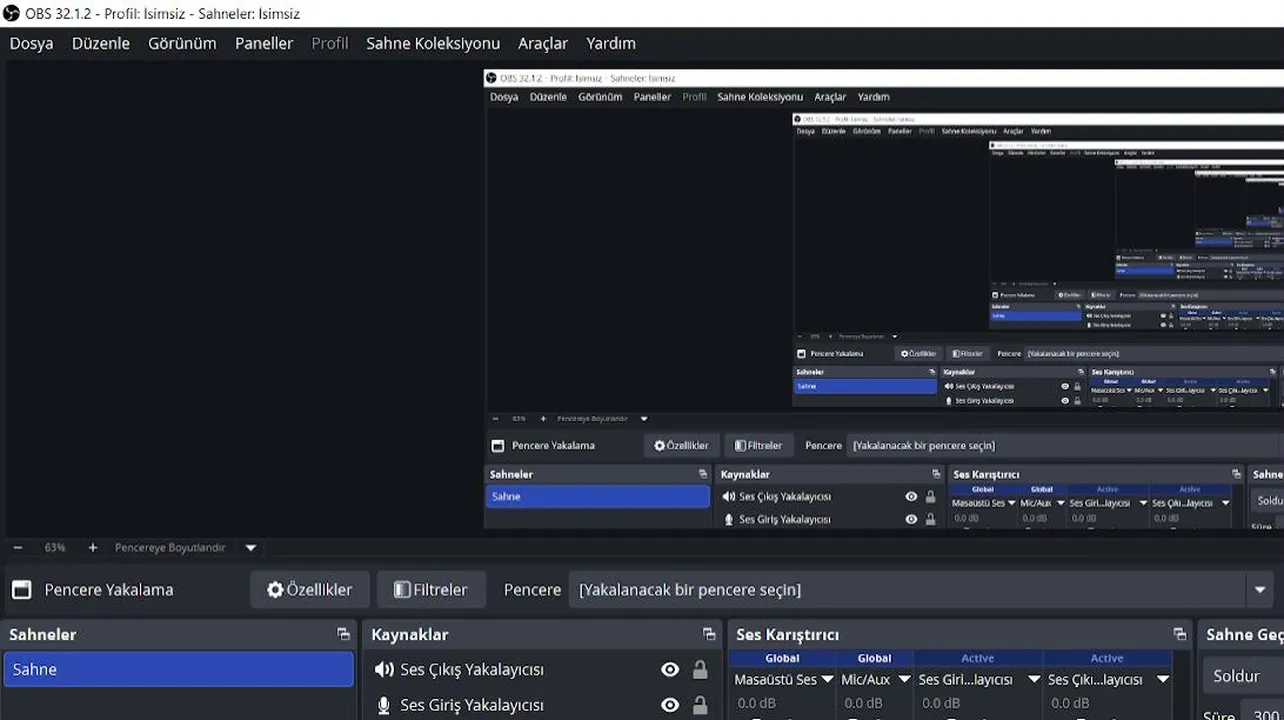Viewport: 1284px width, 720px height.
Task: Click the Active label above Ses Giri...layıcısı
Action: click(x=978, y=658)
